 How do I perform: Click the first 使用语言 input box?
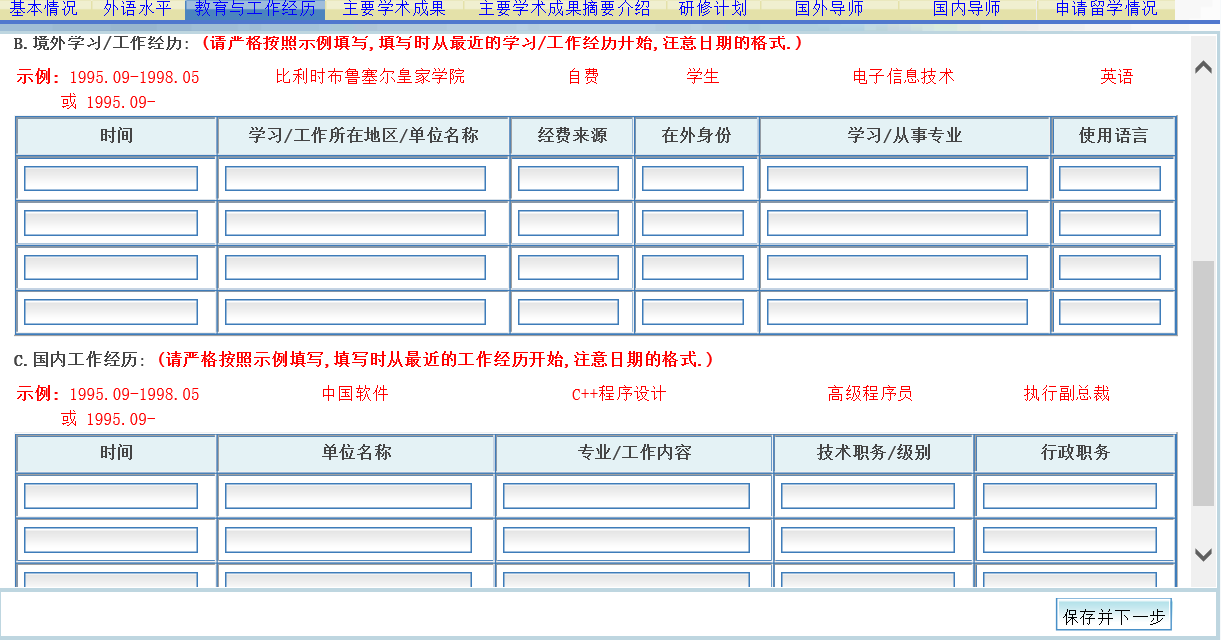pyautogui.click(x=1110, y=177)
